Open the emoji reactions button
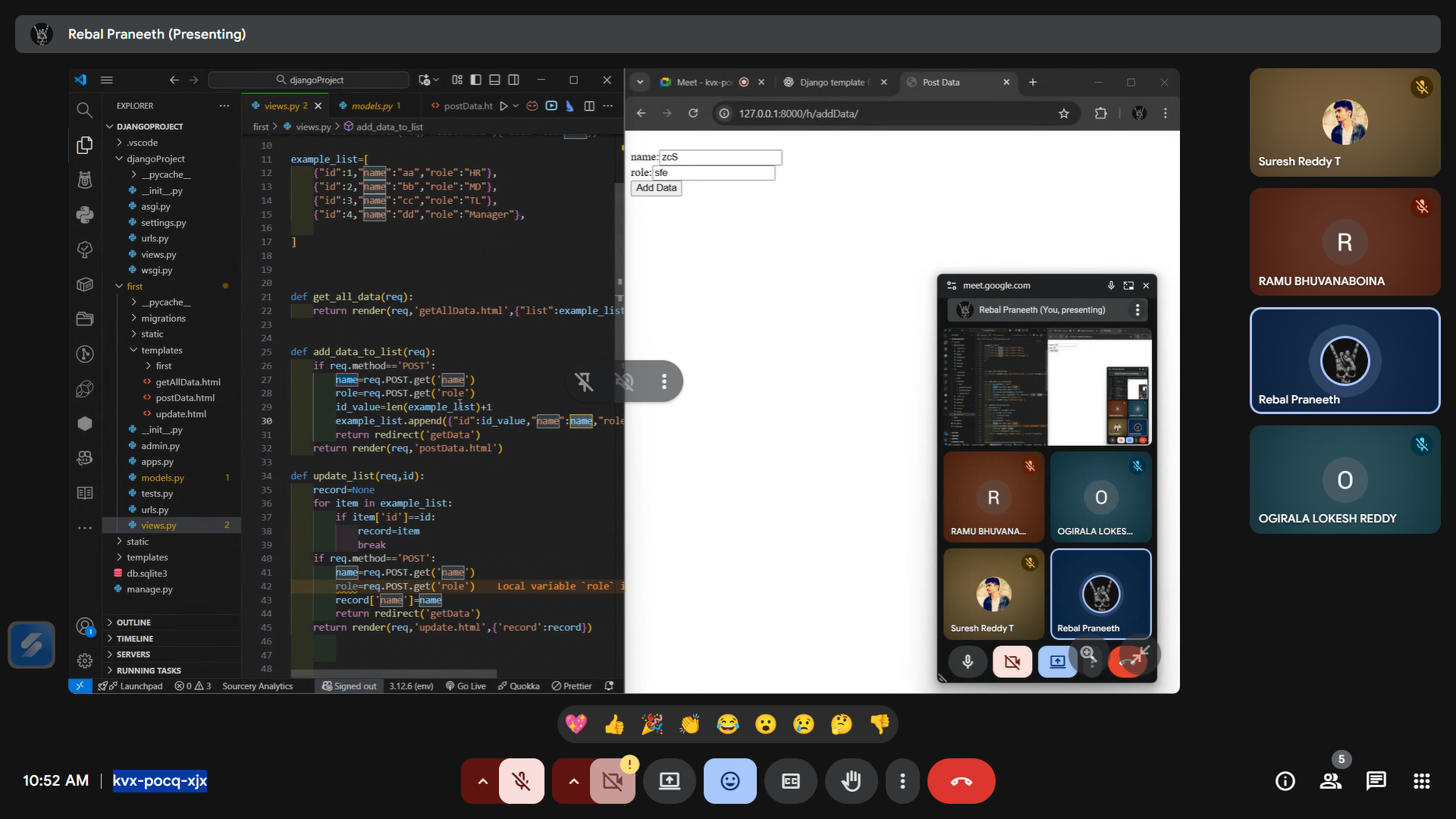Image resolution: width=1456 pixels, height=819 pixels. click(x=730, y=781)
